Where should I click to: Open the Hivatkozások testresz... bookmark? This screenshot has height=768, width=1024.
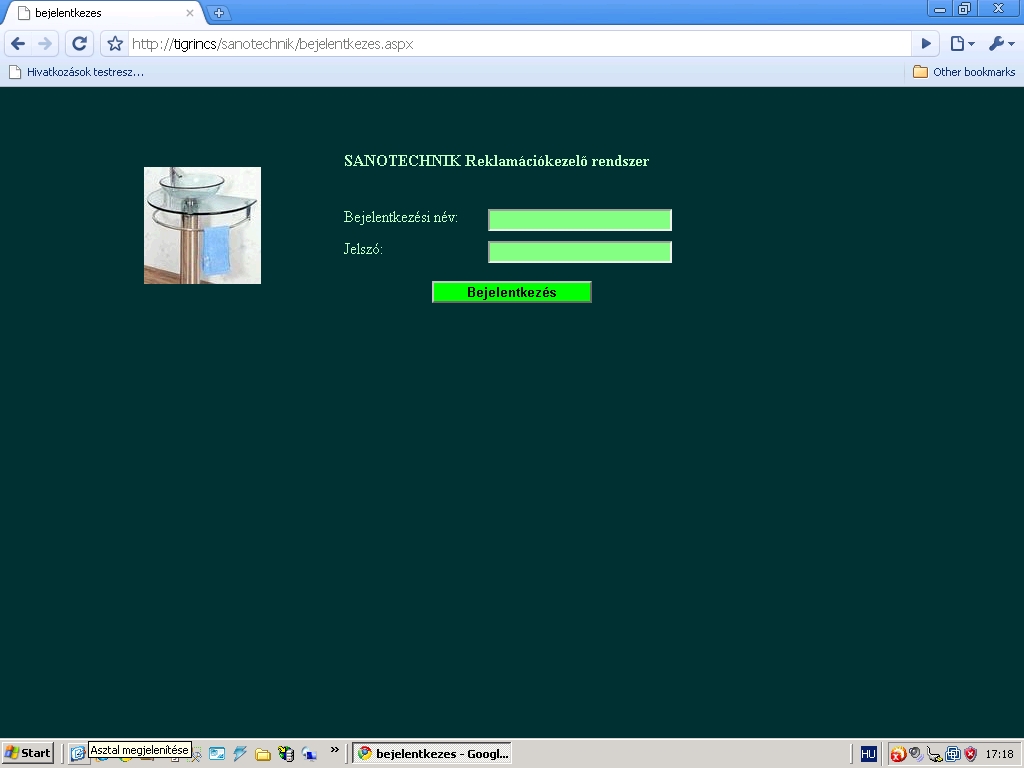(x=76, y=72)
